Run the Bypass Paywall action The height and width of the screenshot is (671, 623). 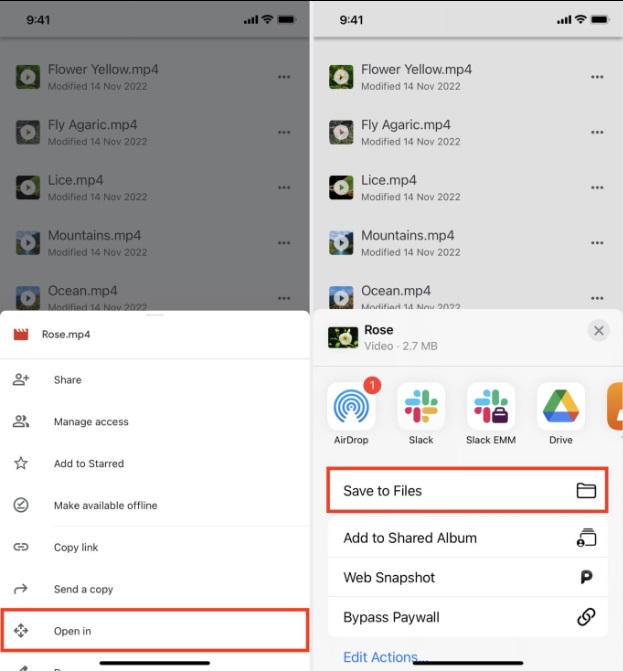(467, 617)
